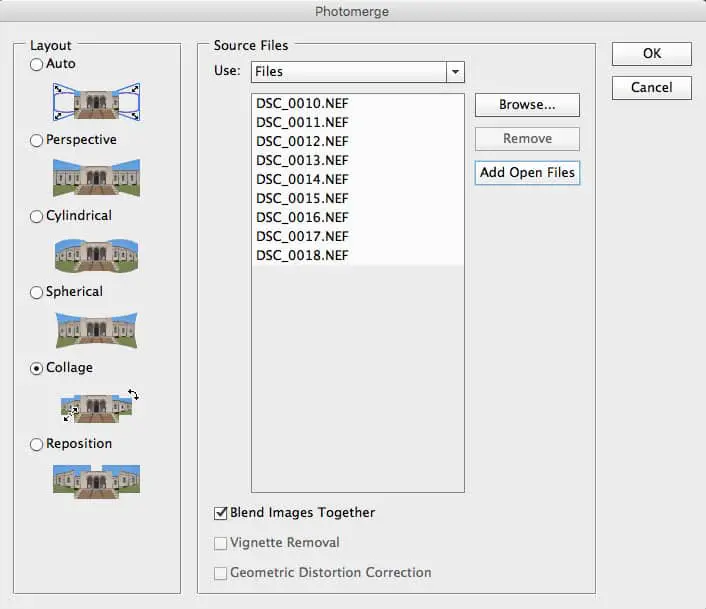Choose the Perspective radio button
The width and height of the screenshot is (706, 609).
[x=37, y=141]
